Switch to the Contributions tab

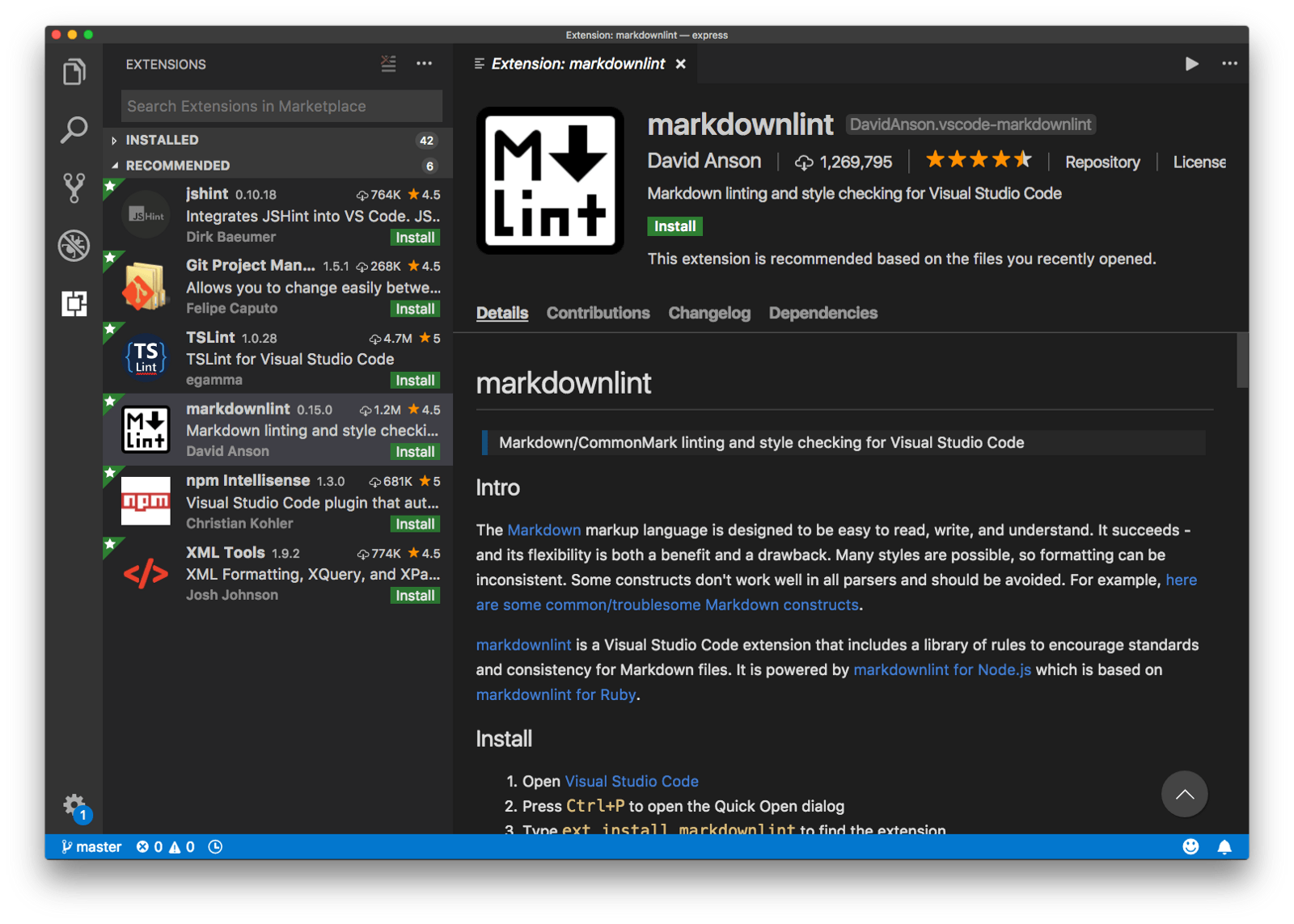point(598,313)
